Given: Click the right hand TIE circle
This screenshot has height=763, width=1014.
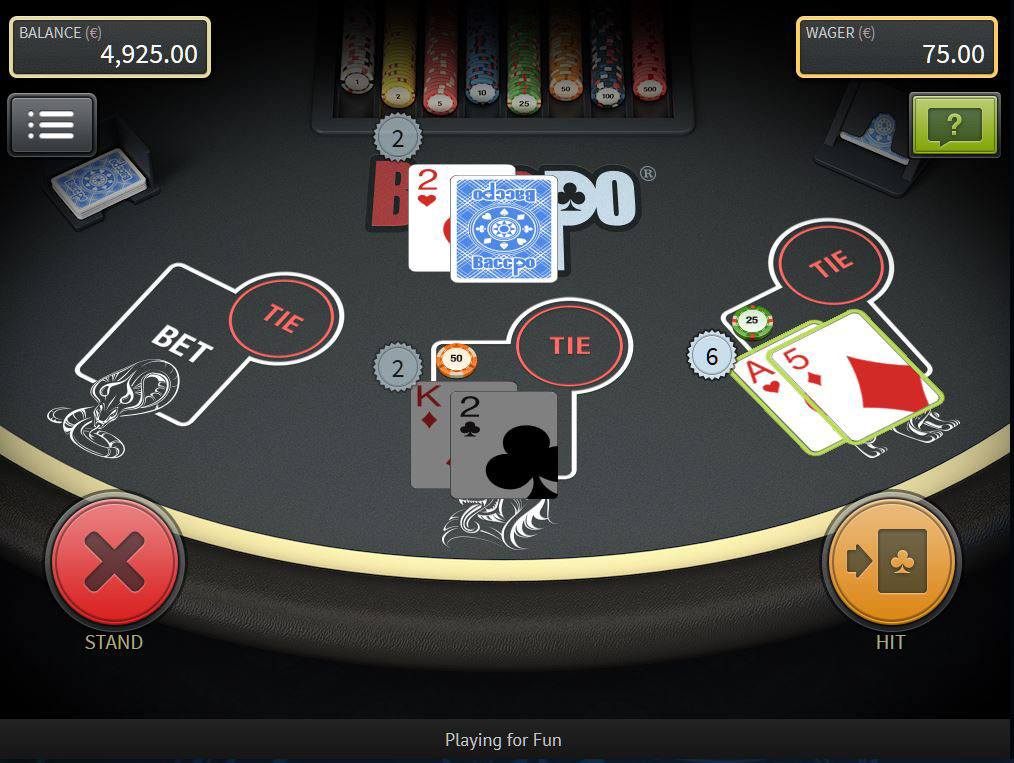Looking at the screenshot, I should [832, 263].
